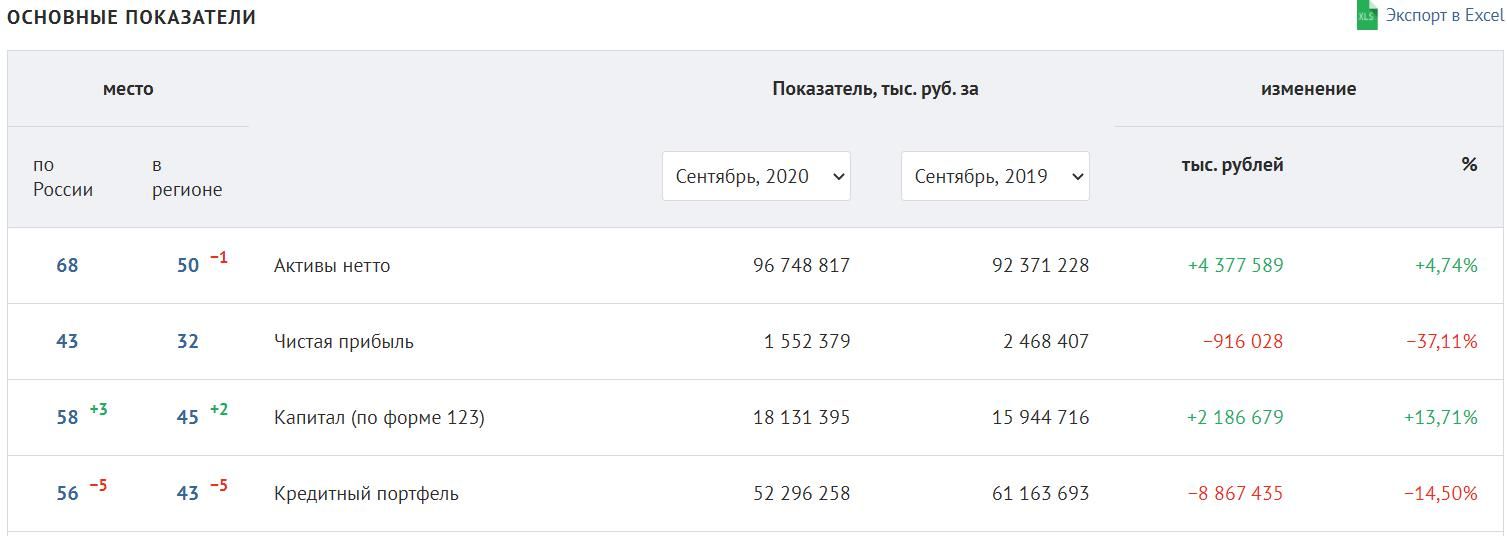The image size is (1507, 536).
Task: Select Russia rank 58 for Капитал
Action: coord(67,418)
